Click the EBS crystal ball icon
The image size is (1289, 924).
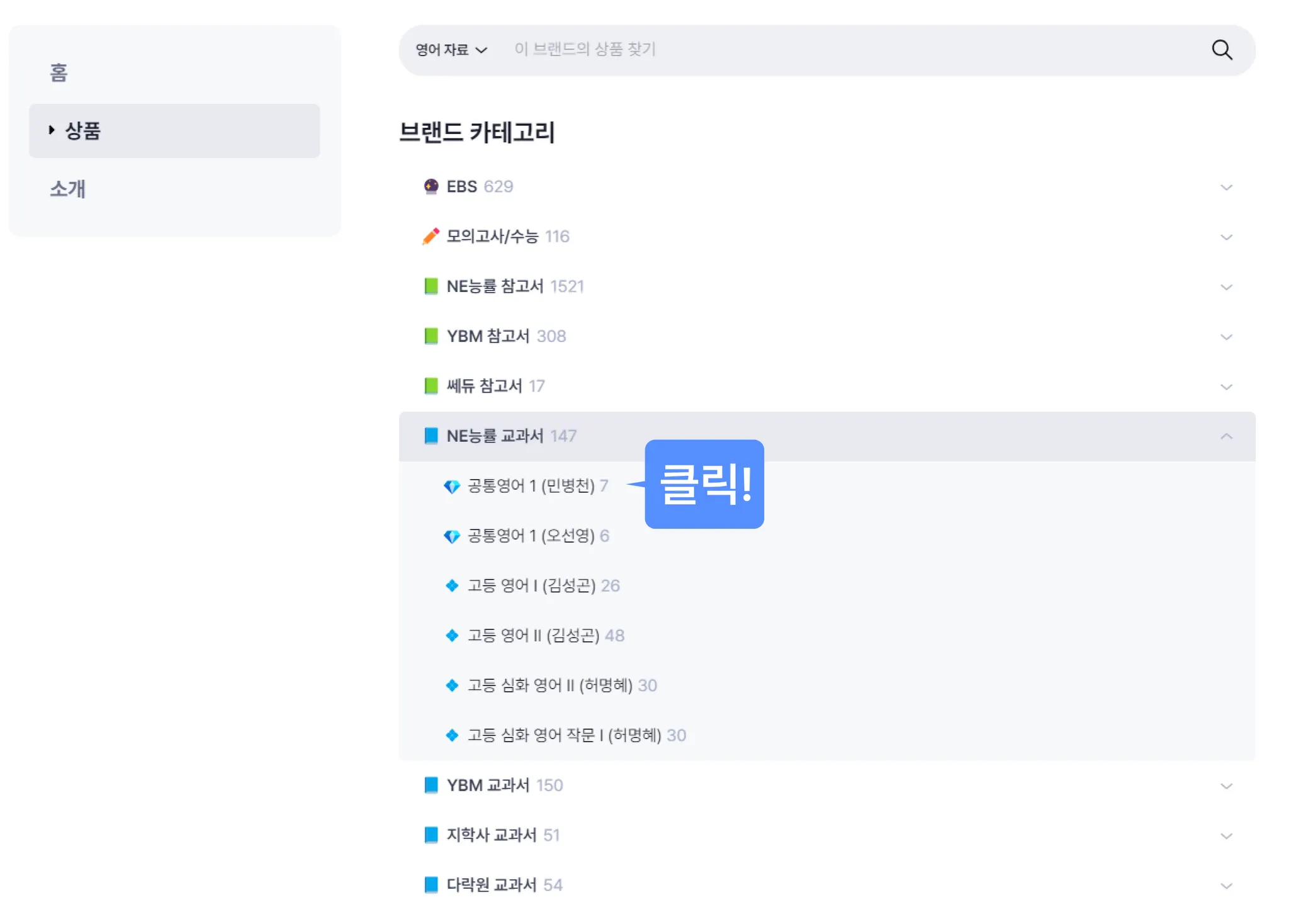point(431,186)
